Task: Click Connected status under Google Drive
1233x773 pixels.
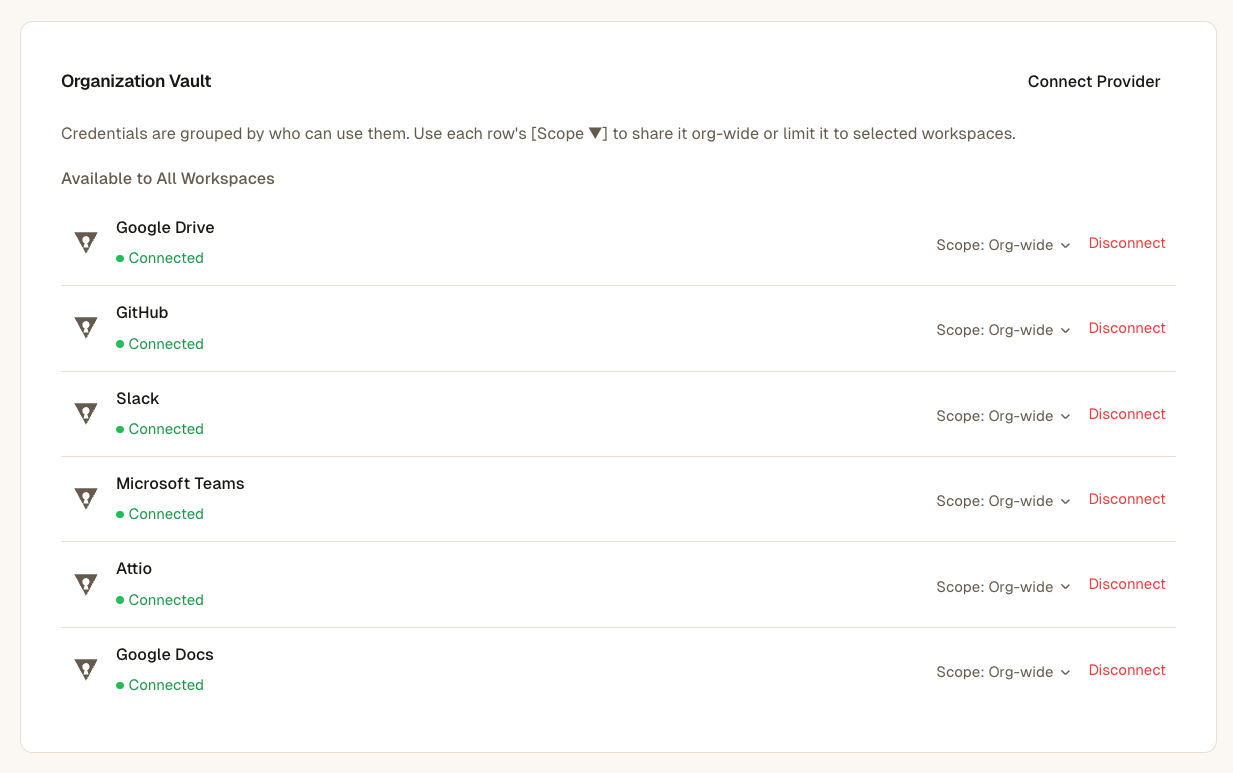Action: pyautogui.click(x=160, y=258)
